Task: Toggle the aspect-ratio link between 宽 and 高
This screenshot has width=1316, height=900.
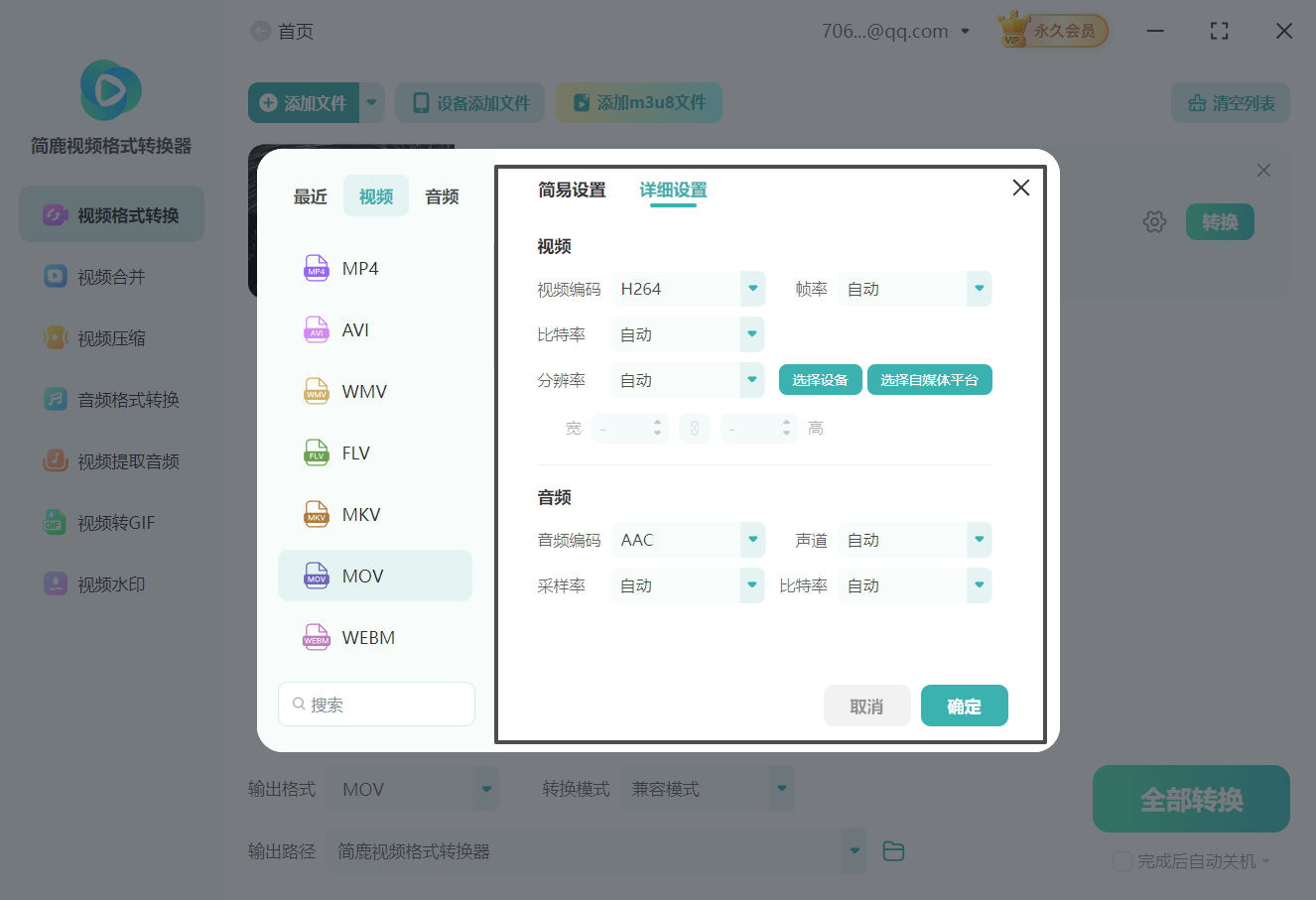Action: (695, 428)
